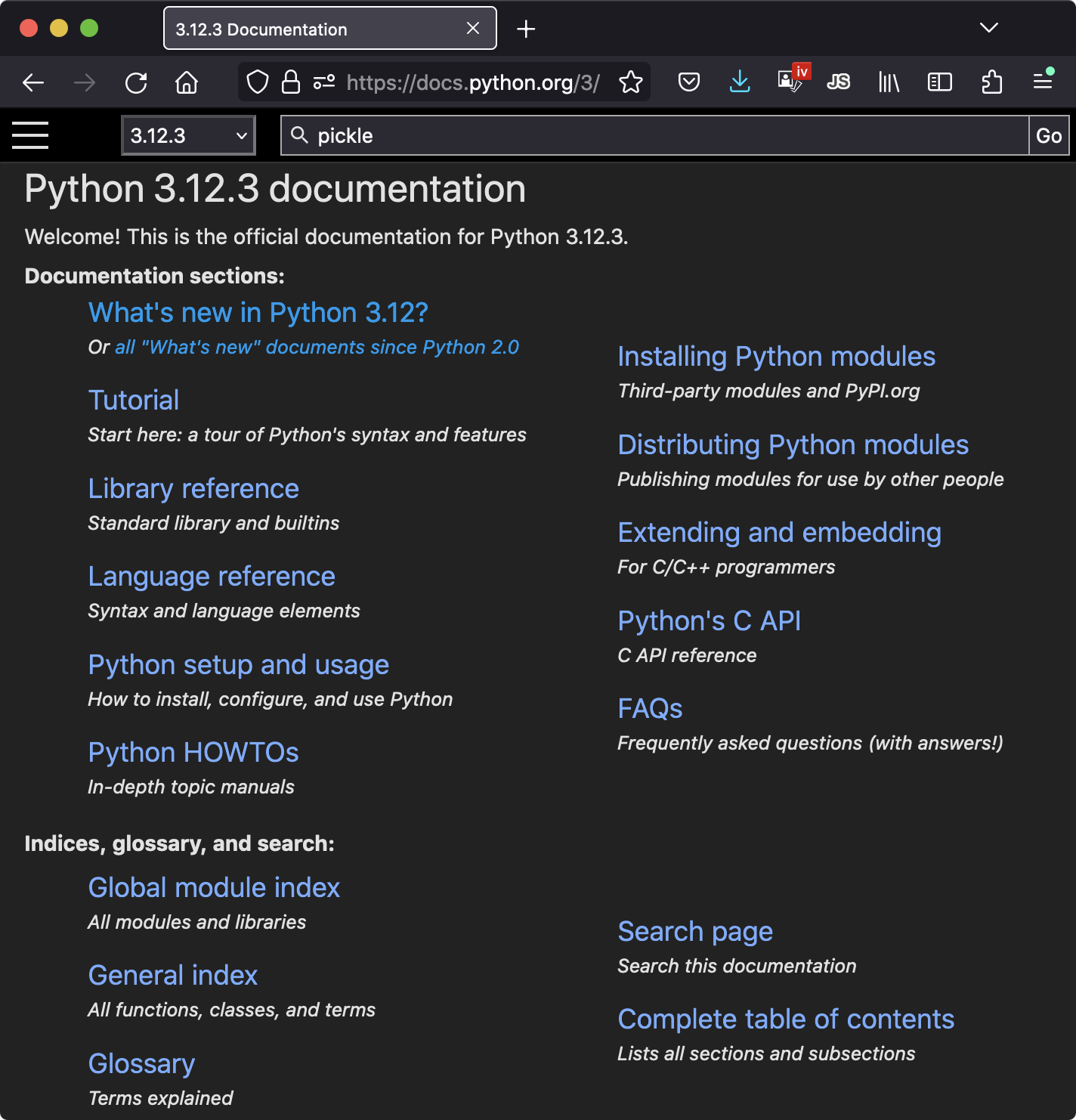
Task: Open the docs hamburger navigation menu
Action: tap(30, 135)
